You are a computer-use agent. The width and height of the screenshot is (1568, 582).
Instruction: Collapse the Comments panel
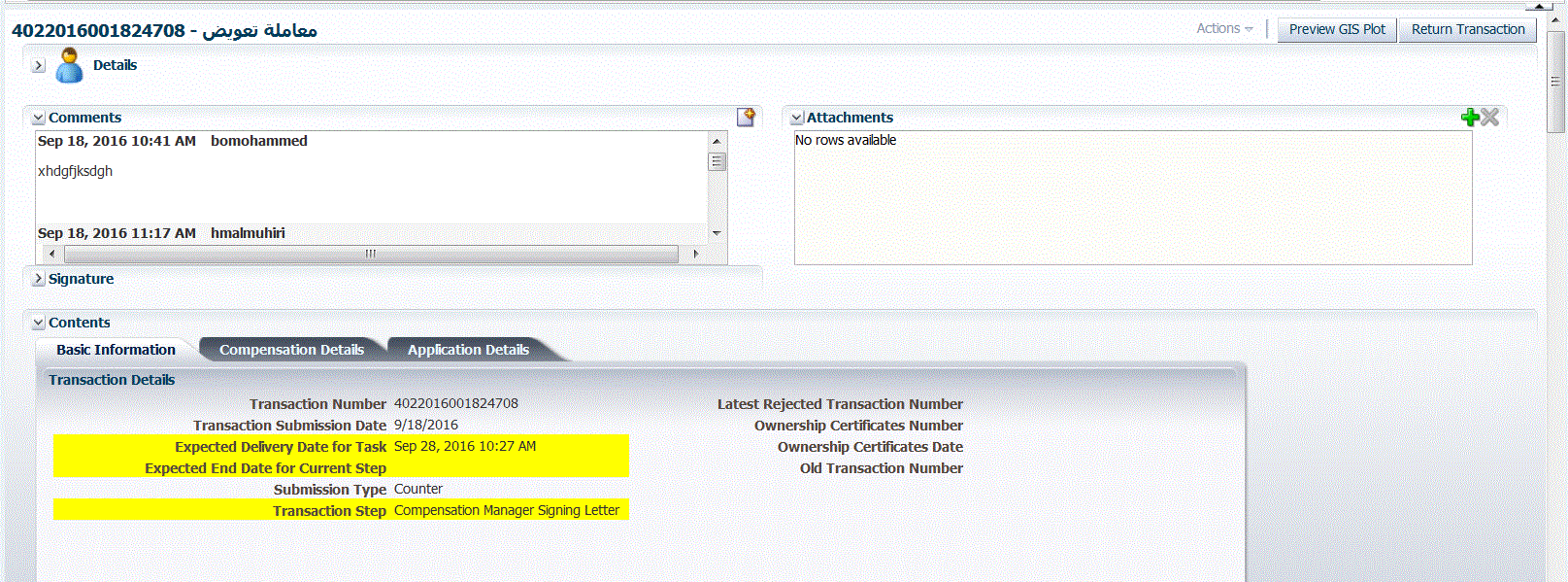[x=39, y=119]
